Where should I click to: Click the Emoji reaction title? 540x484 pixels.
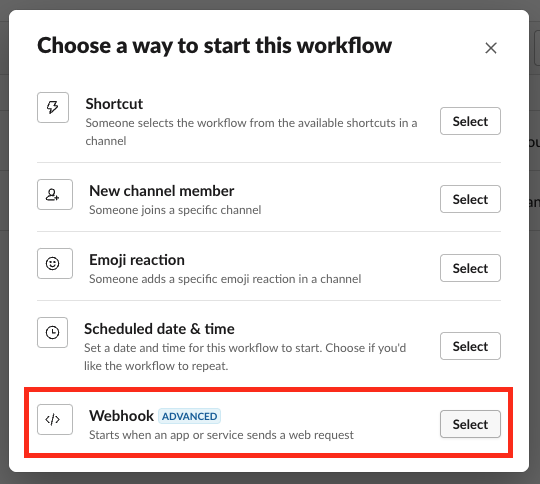coord(137,260)
